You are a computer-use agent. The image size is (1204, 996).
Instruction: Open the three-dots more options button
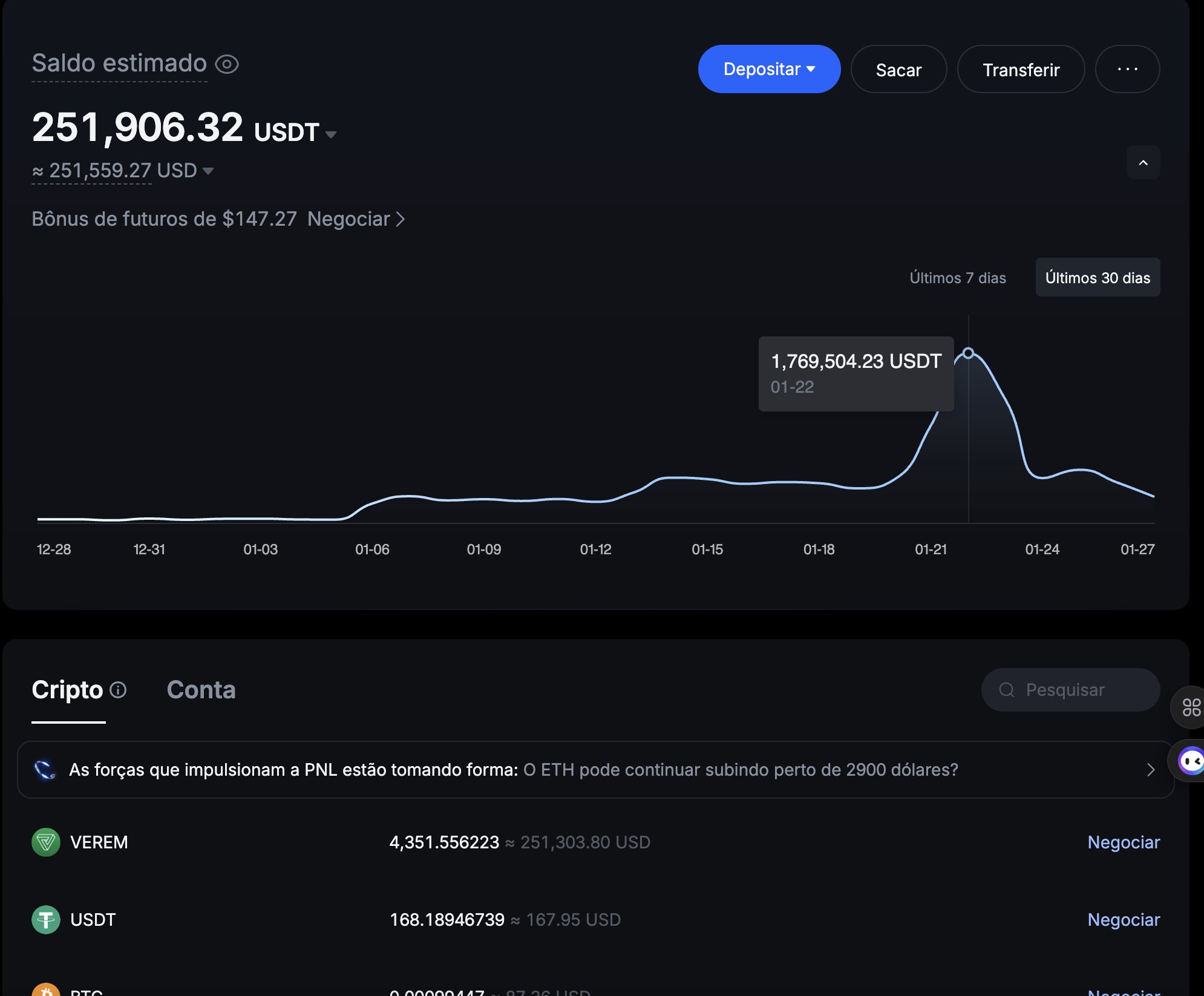click(x=1127, y=69)
